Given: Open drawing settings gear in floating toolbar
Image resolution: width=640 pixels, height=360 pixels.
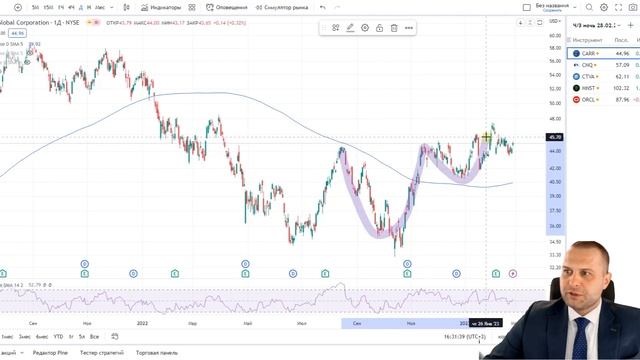Looking at the screenshot, I should click(x=365, y=28).
